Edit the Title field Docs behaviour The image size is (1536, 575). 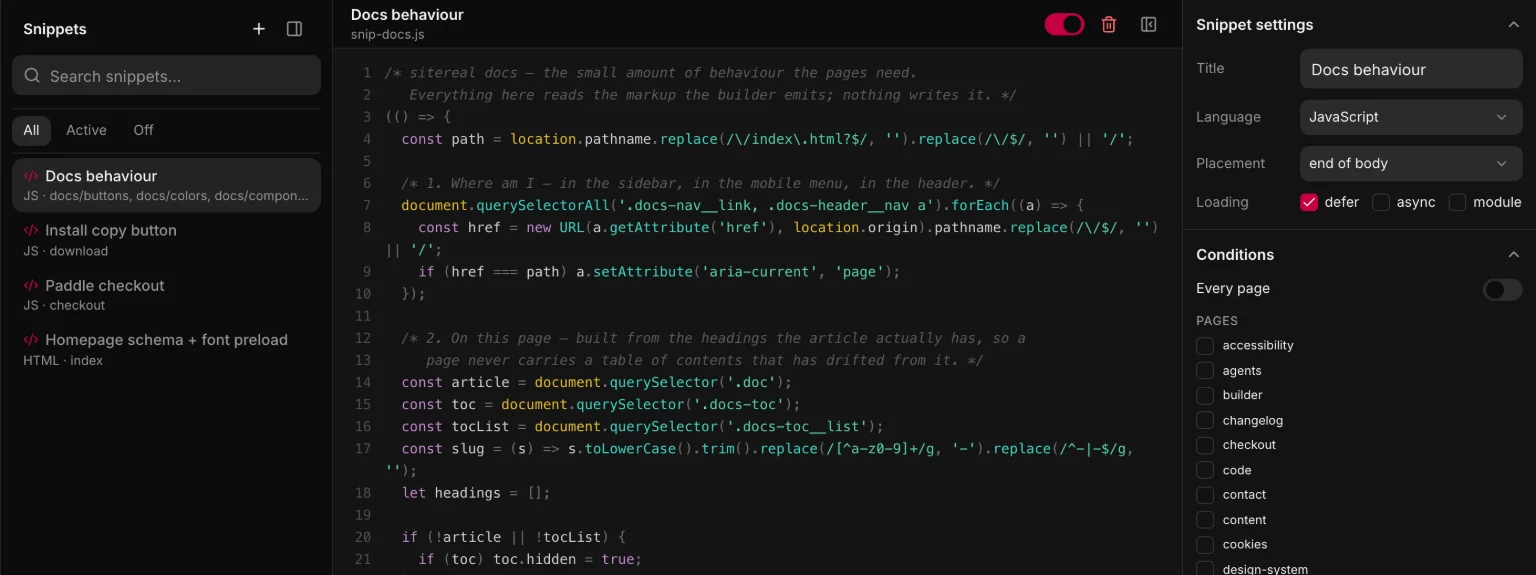tap(1411, 69)
